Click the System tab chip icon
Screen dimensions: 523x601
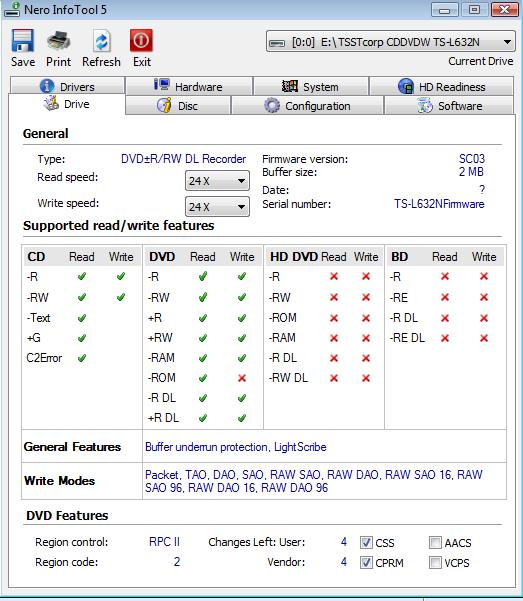point(289,86)
